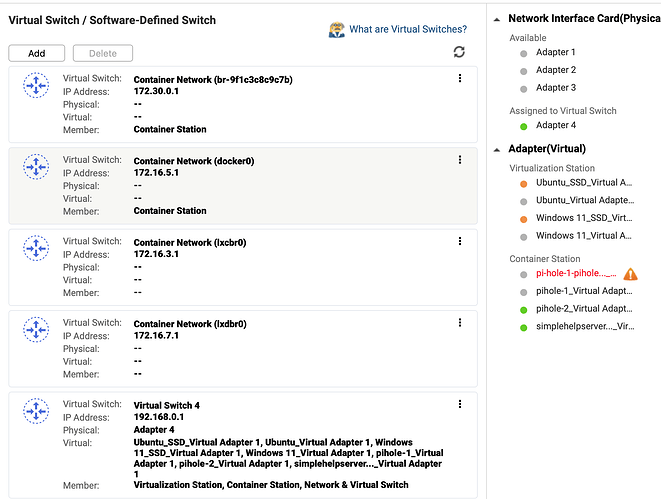Click the docker0 virtual switch icon
661x499 pixels.
coord(36,168)
